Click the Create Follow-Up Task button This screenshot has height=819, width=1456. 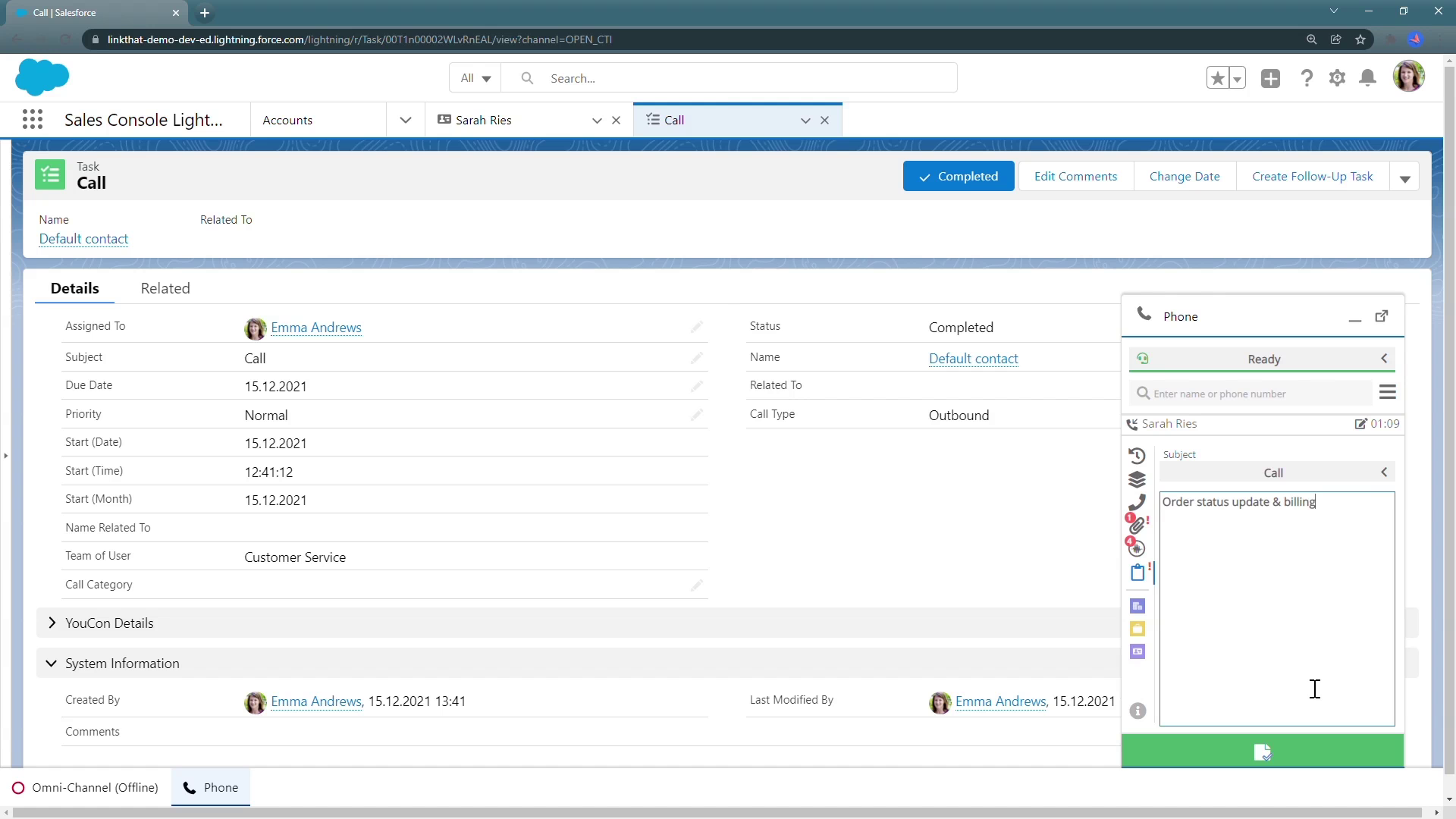(1312, 176)
